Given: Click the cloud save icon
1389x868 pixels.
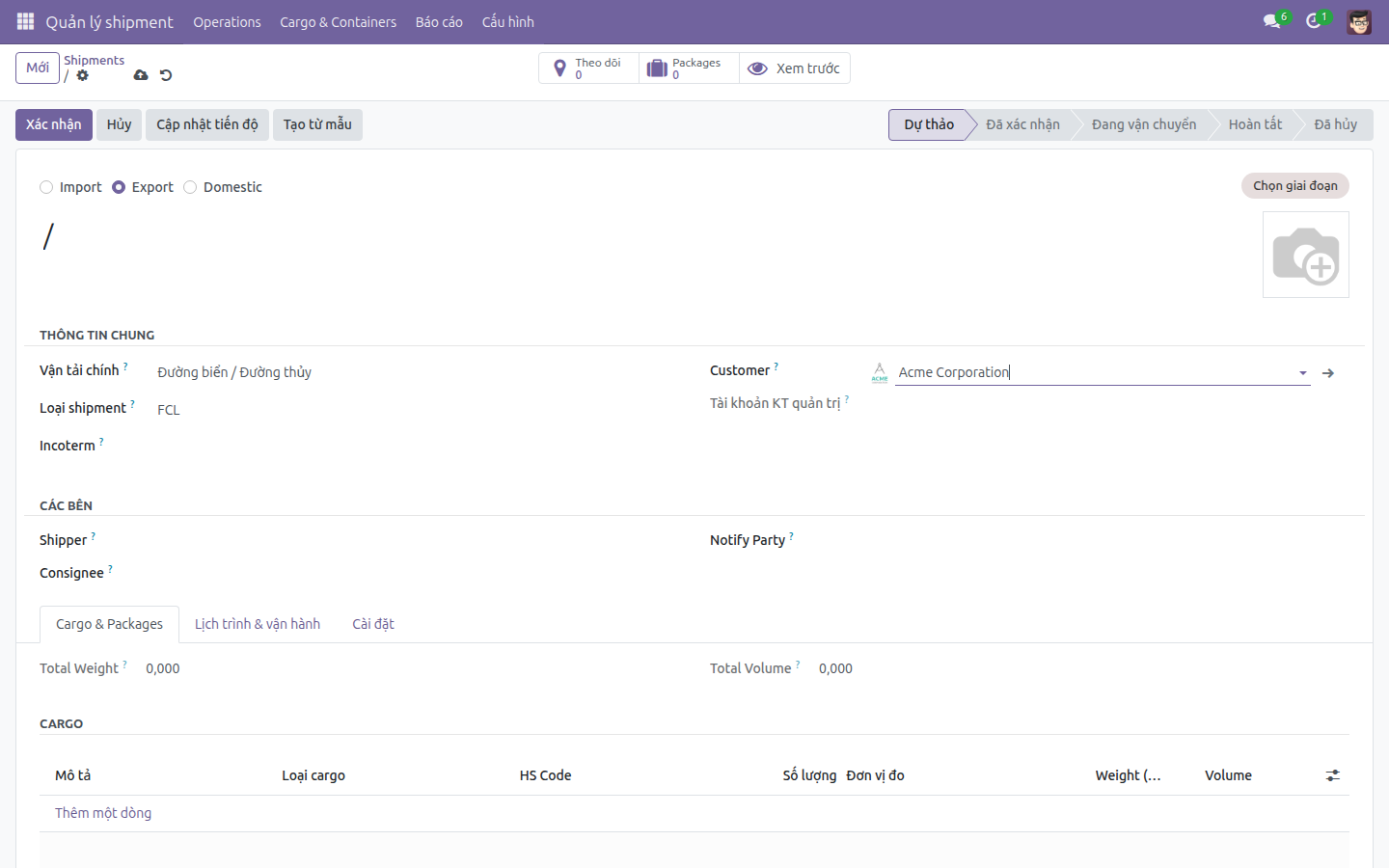Looking at the screenshot, I should pos(141,75).
